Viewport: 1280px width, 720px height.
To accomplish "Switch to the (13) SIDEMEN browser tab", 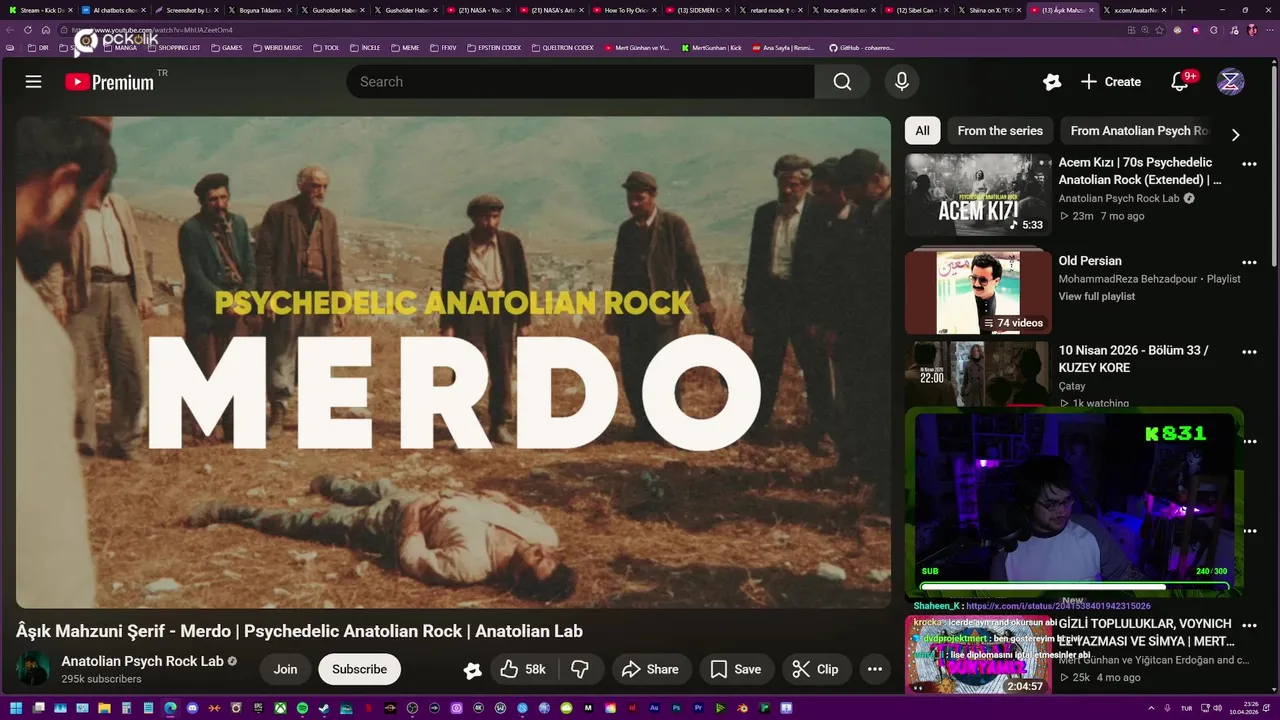I will [x=698, y=10].
